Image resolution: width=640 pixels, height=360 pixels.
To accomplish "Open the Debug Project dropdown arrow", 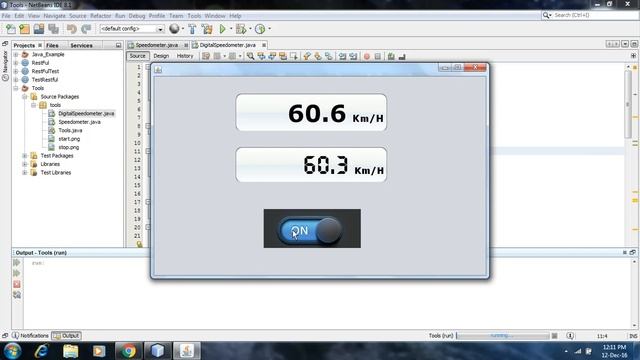I will tap(250, 29).
